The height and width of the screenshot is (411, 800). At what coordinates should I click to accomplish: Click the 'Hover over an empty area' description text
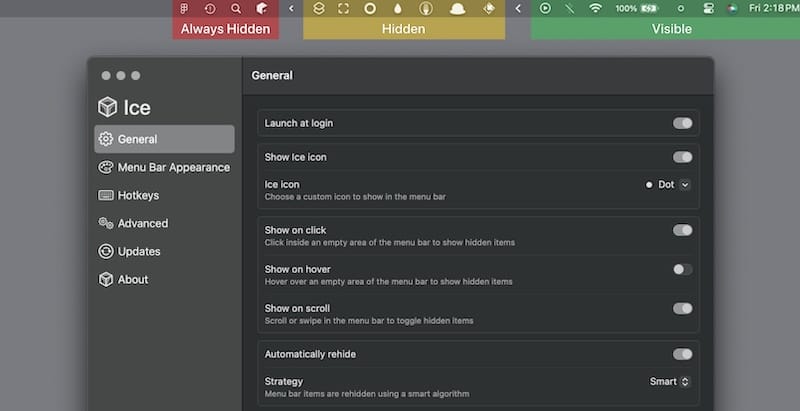pos(388,281)
